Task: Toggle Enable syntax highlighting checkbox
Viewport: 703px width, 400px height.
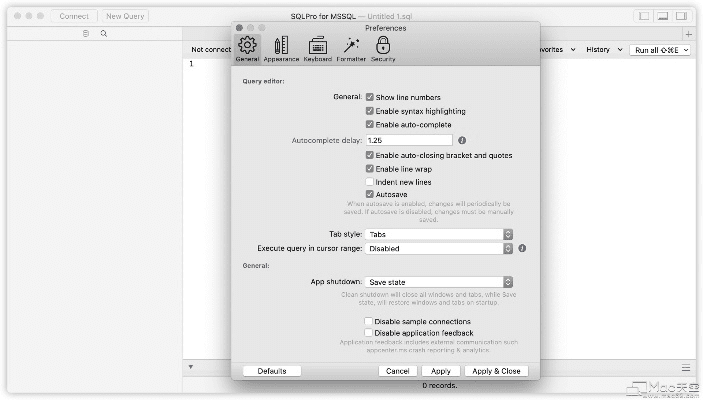Action: [369, 111]
